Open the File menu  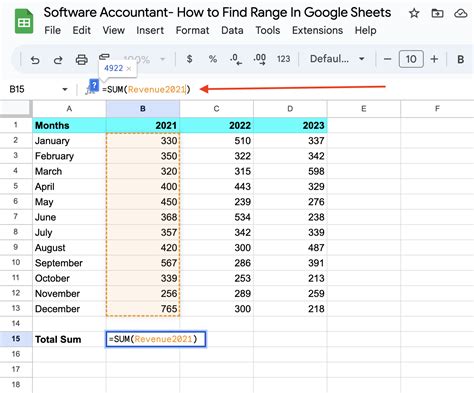(x=52, y=30)
